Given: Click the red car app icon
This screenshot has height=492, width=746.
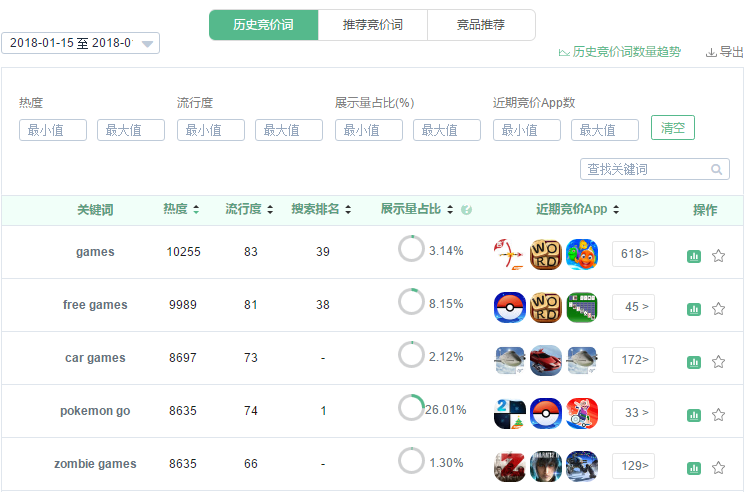Looking at the screenshot, I should pyautogui.click(x=546, y=359).
